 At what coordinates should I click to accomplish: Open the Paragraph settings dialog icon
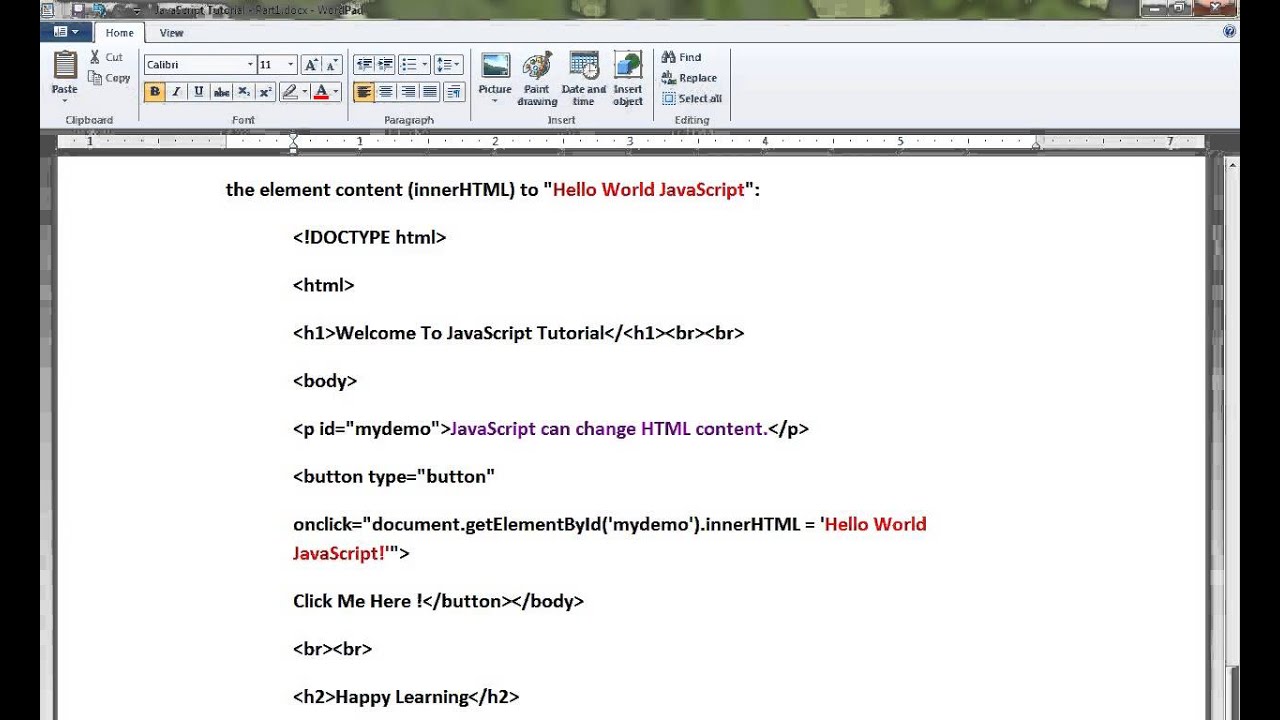[454, 92]
